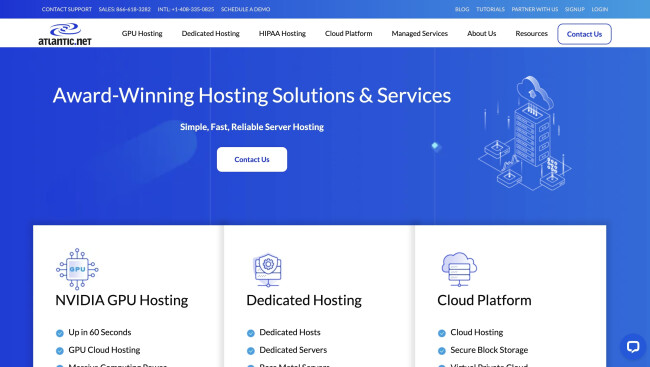Select the Cloud Hosting list item
Viewport: 650px width, 367px height.
(x=477, y=333)
